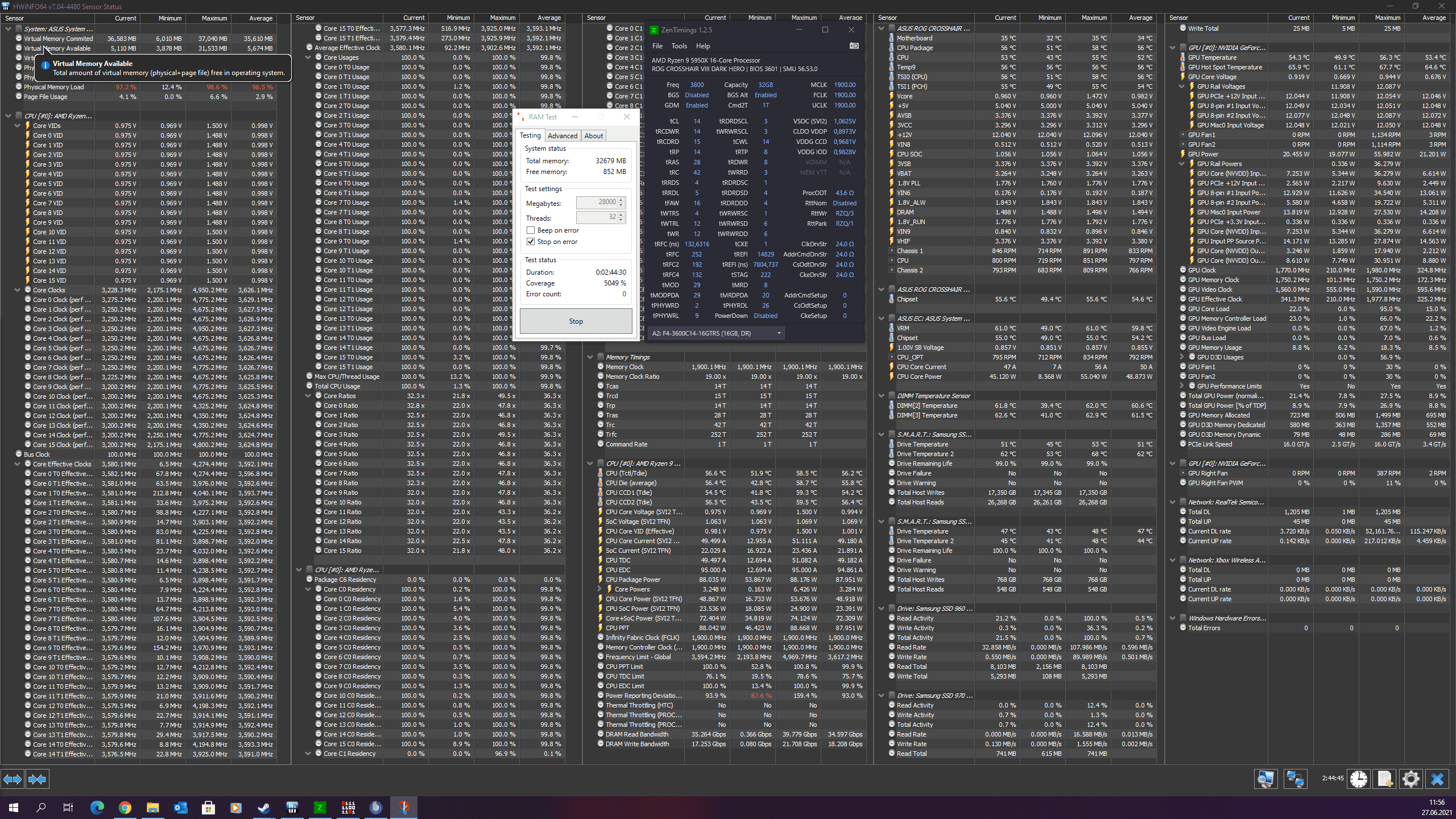Close sensors with blue X icon
The height and width of the screenshot is (819, 1456).
(1437, 779)
